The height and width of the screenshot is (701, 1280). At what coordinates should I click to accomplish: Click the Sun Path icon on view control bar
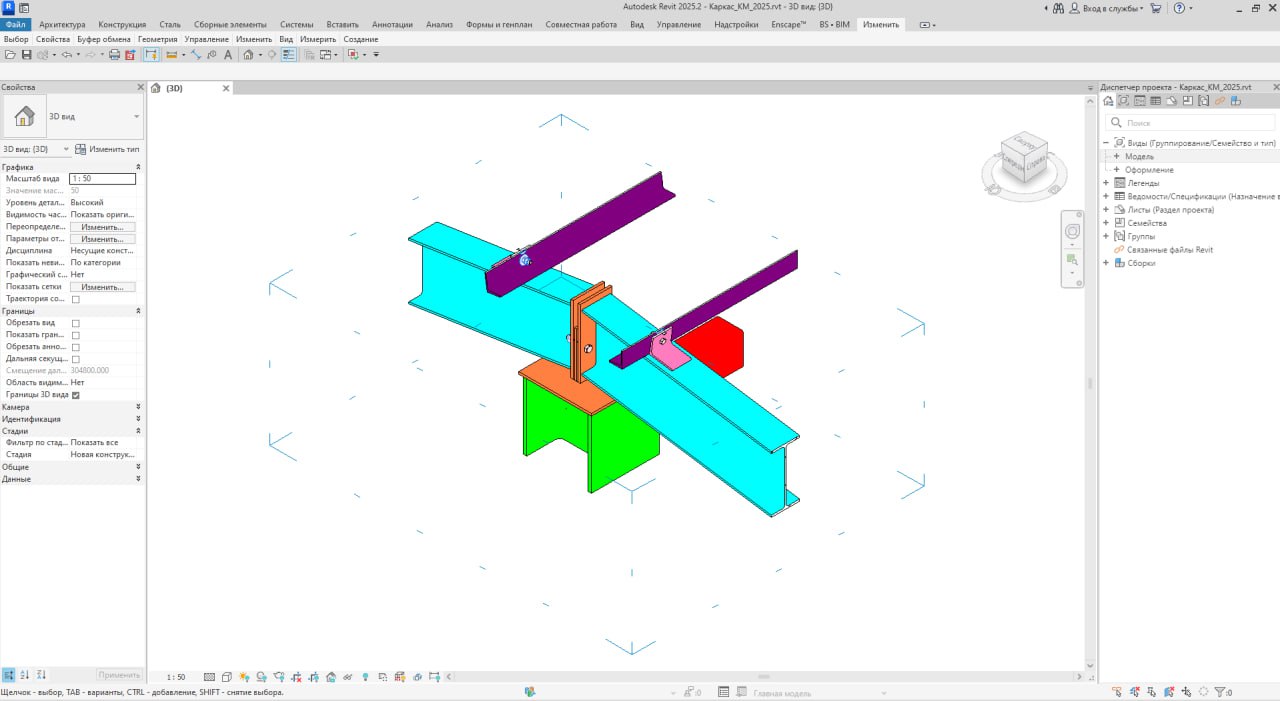tap(243, 676)
